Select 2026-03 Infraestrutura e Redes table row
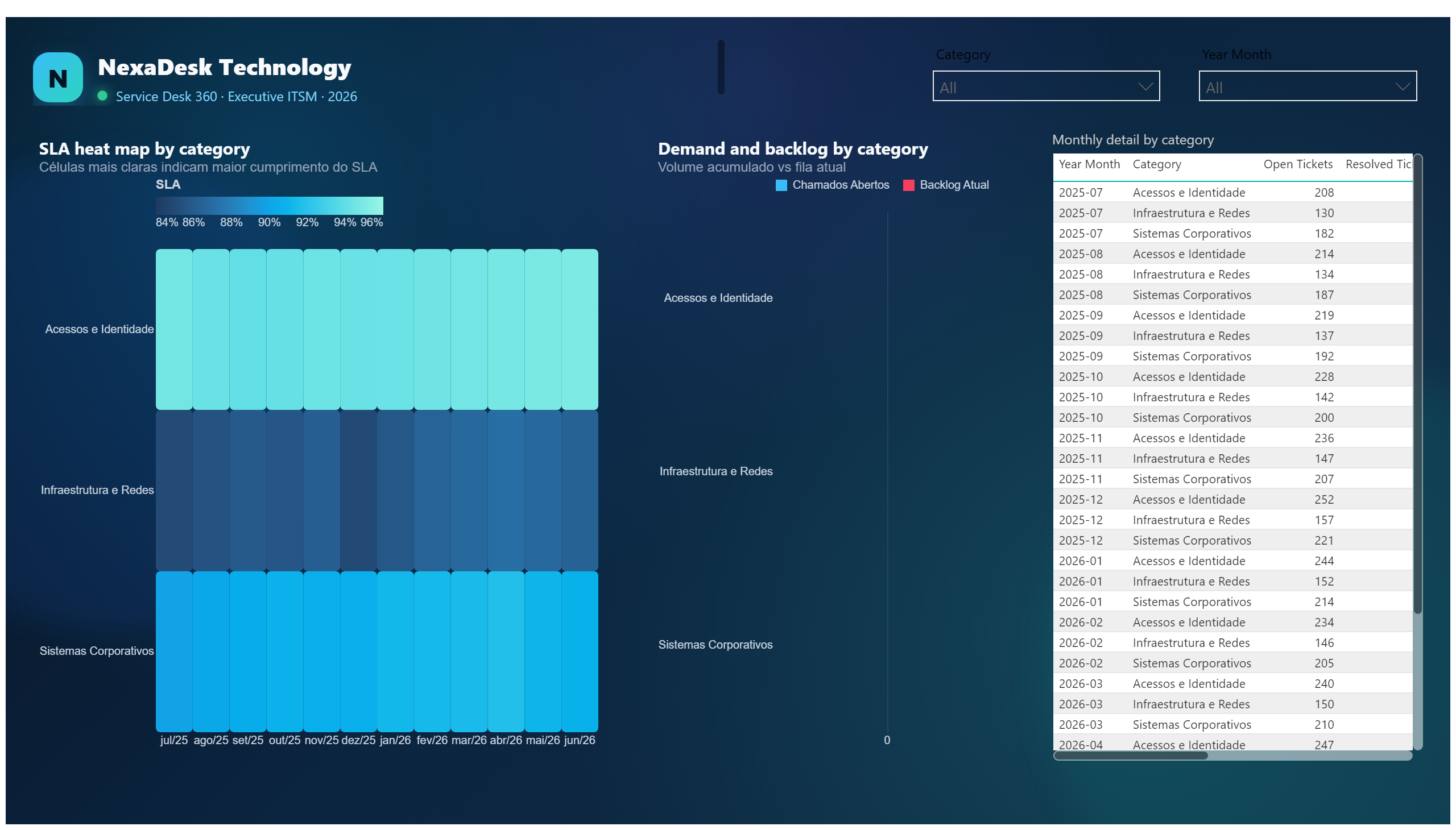Image resolution: width=1456 pixels, height=830 pixels. coord(1232,704)
